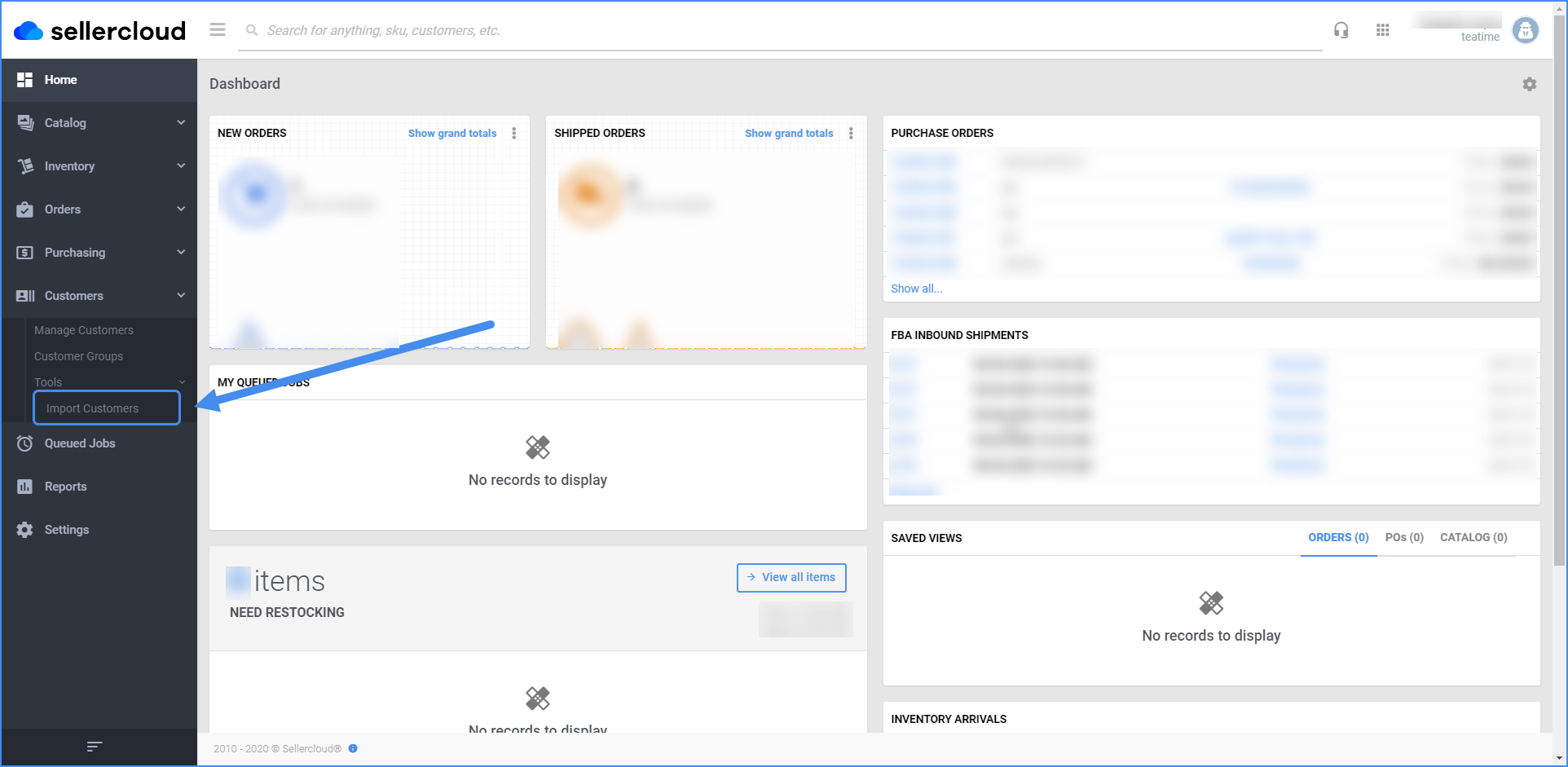Image resolution: width=1568 pixels, height=767 pixels.
Task: Click NEED RESTOCKING label
Action: click(x=287, y=612)
